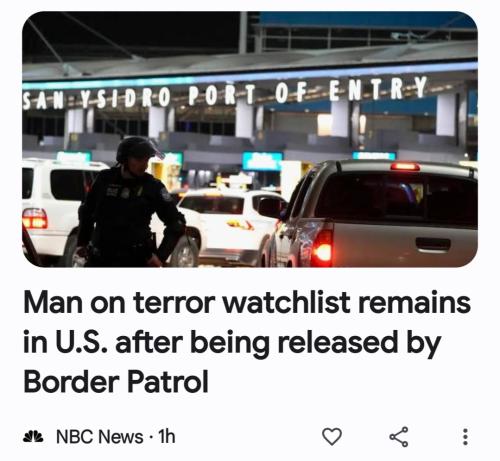Like the article with the heart icon
The image size is (500, 461).
(x=332, y=436)
